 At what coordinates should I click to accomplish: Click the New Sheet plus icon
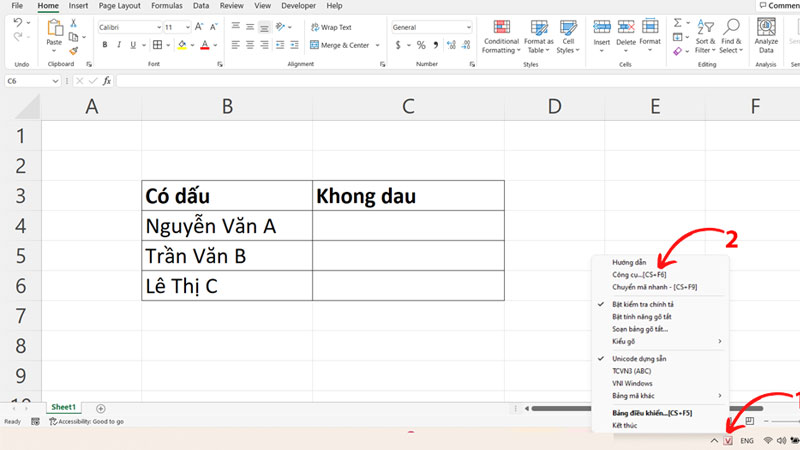coord(101,409)
